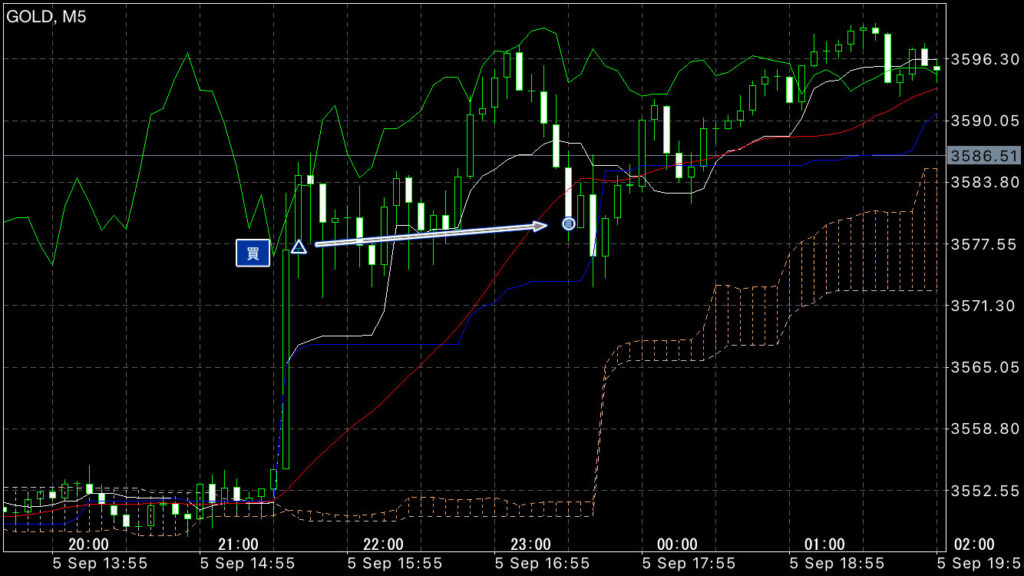Click the 01:00 time axis label
This screenshot has height=576, width=1024.
click(x=824, y=545)
